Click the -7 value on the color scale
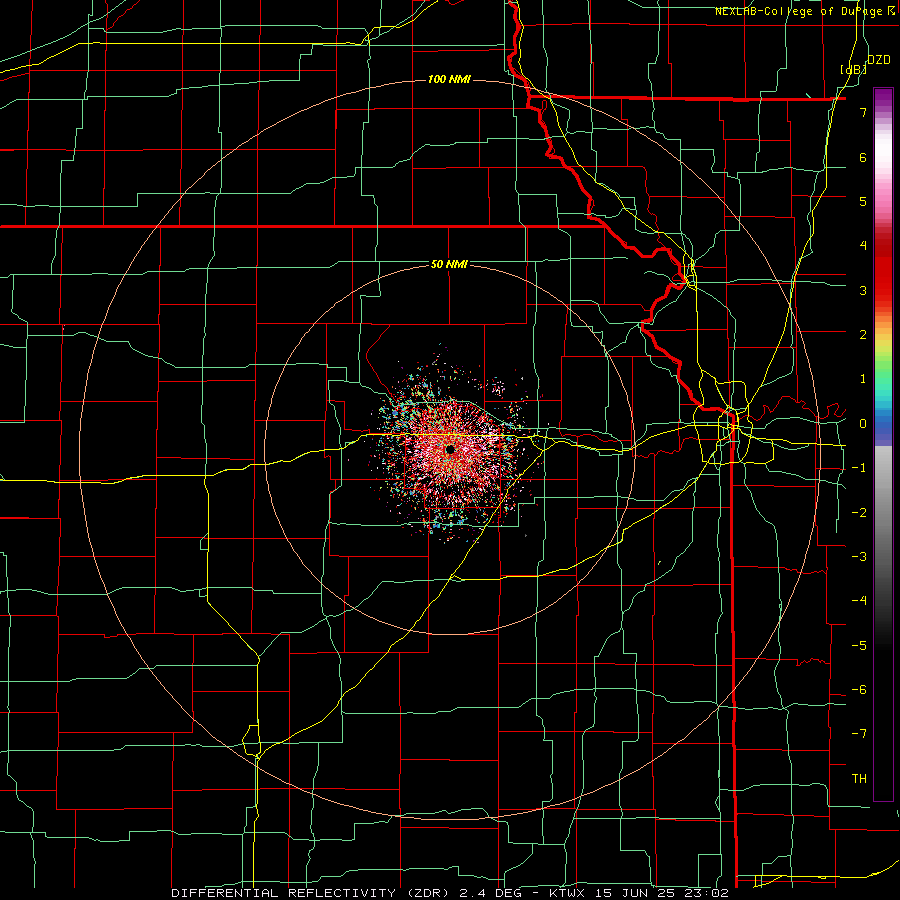 [859, 734]
